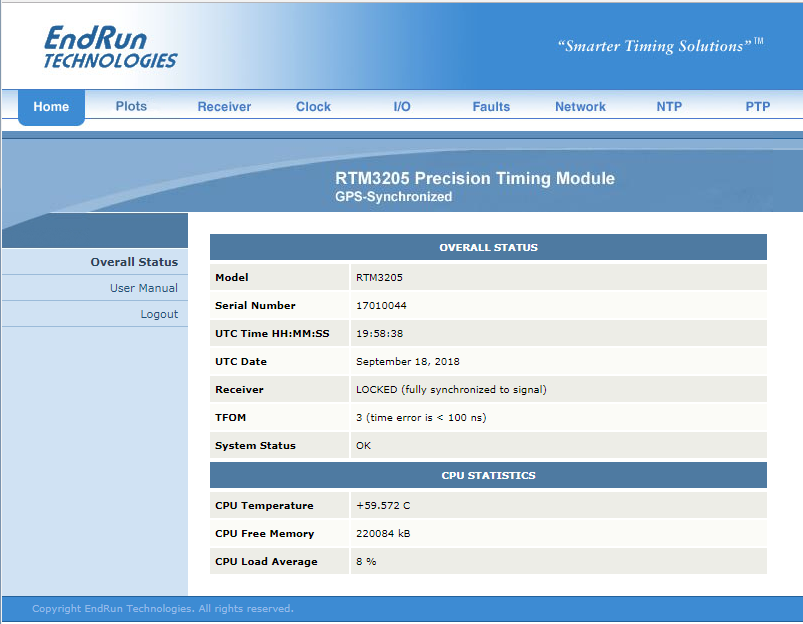The height and width of the screenshot is (624, 803).
Task: Select the date September 18, 2018
Action: pos(408,361)
